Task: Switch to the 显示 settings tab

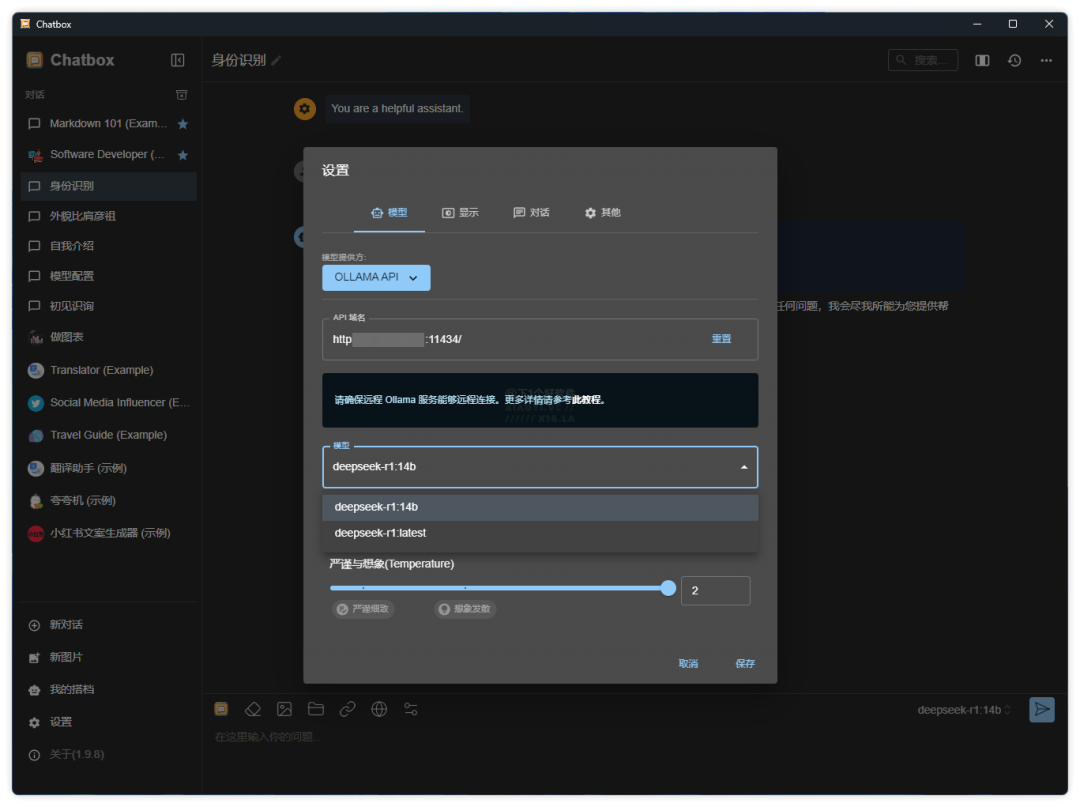Action: pos(460,213)
